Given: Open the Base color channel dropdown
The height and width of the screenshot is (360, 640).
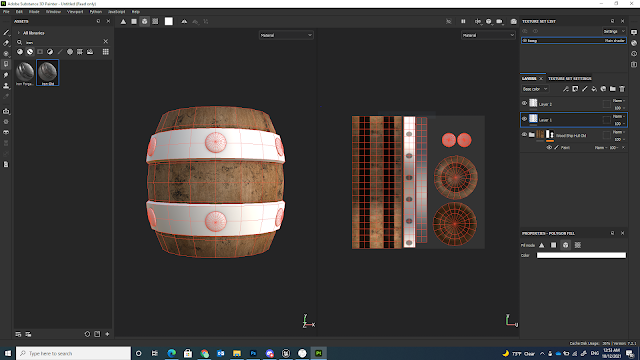Looking at the screenshot, I should (535, 89).
